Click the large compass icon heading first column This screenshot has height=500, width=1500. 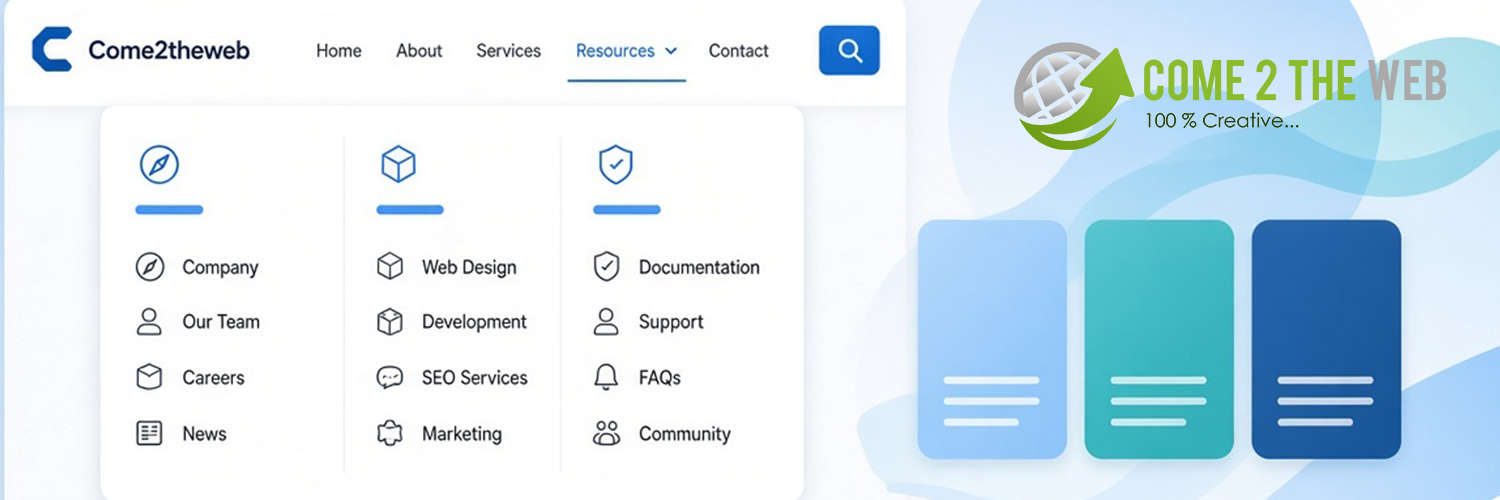[159, 164]
